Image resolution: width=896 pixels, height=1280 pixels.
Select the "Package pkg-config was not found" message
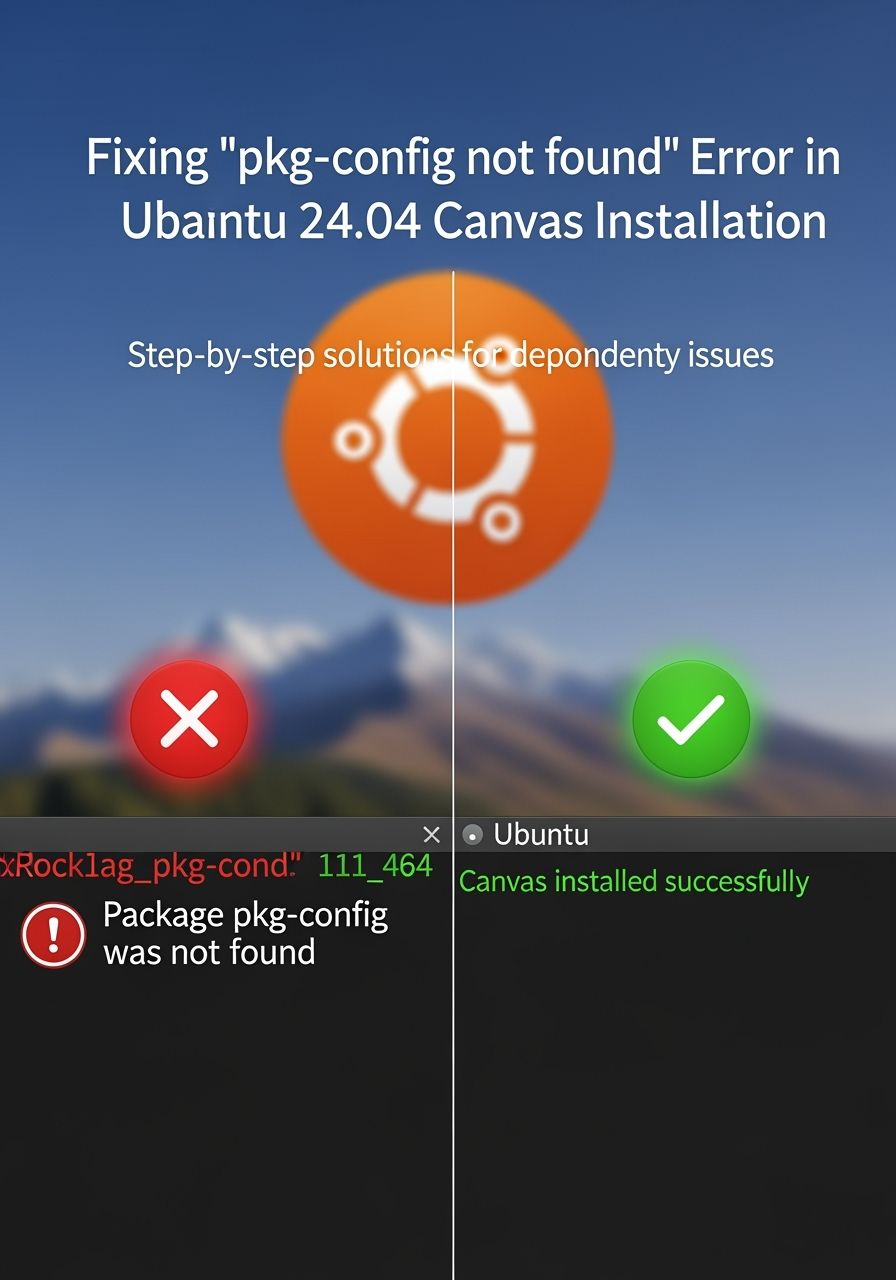(245, 933)
